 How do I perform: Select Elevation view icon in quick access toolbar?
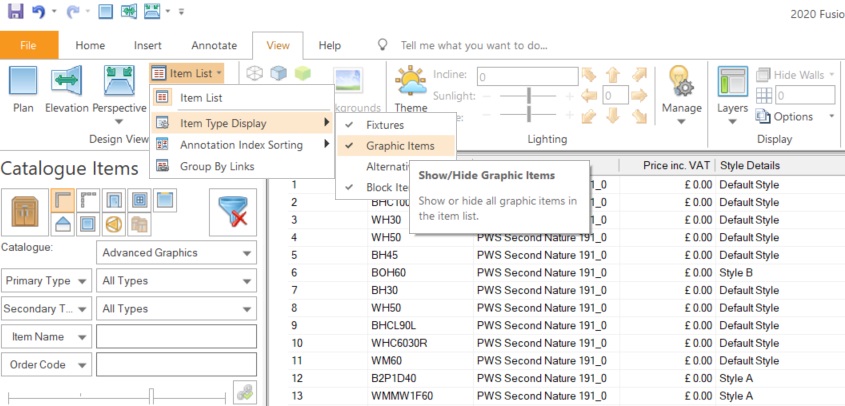pyautogui.click(x=129, y=11)
